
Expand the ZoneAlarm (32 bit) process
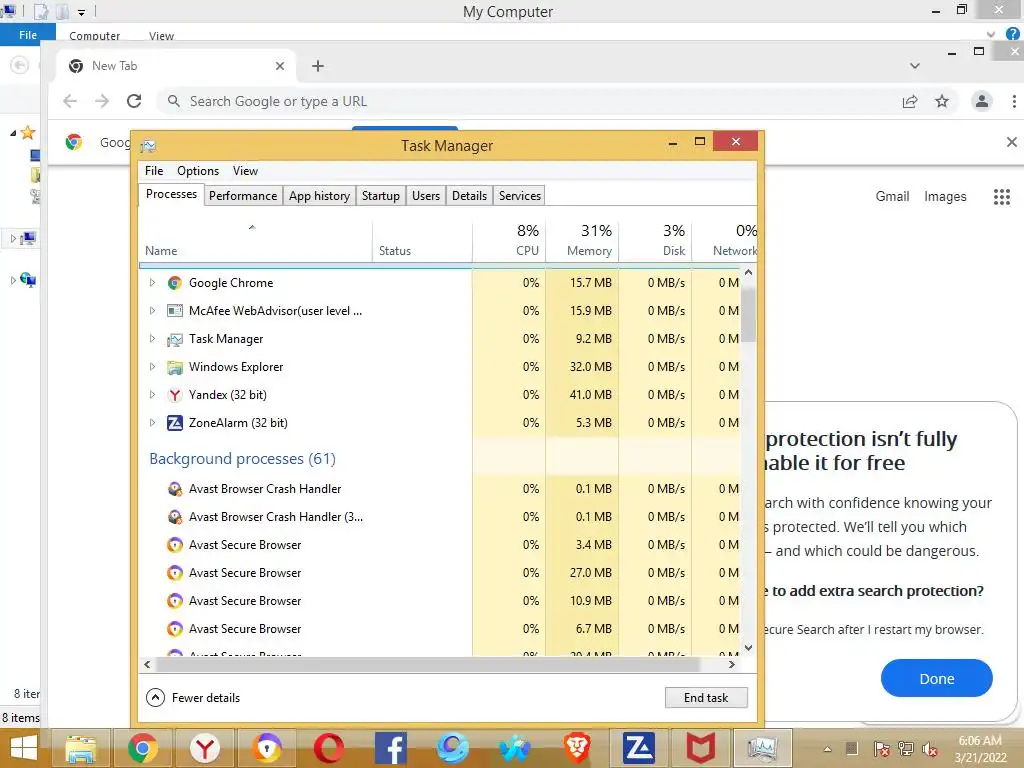coord(152,423)
